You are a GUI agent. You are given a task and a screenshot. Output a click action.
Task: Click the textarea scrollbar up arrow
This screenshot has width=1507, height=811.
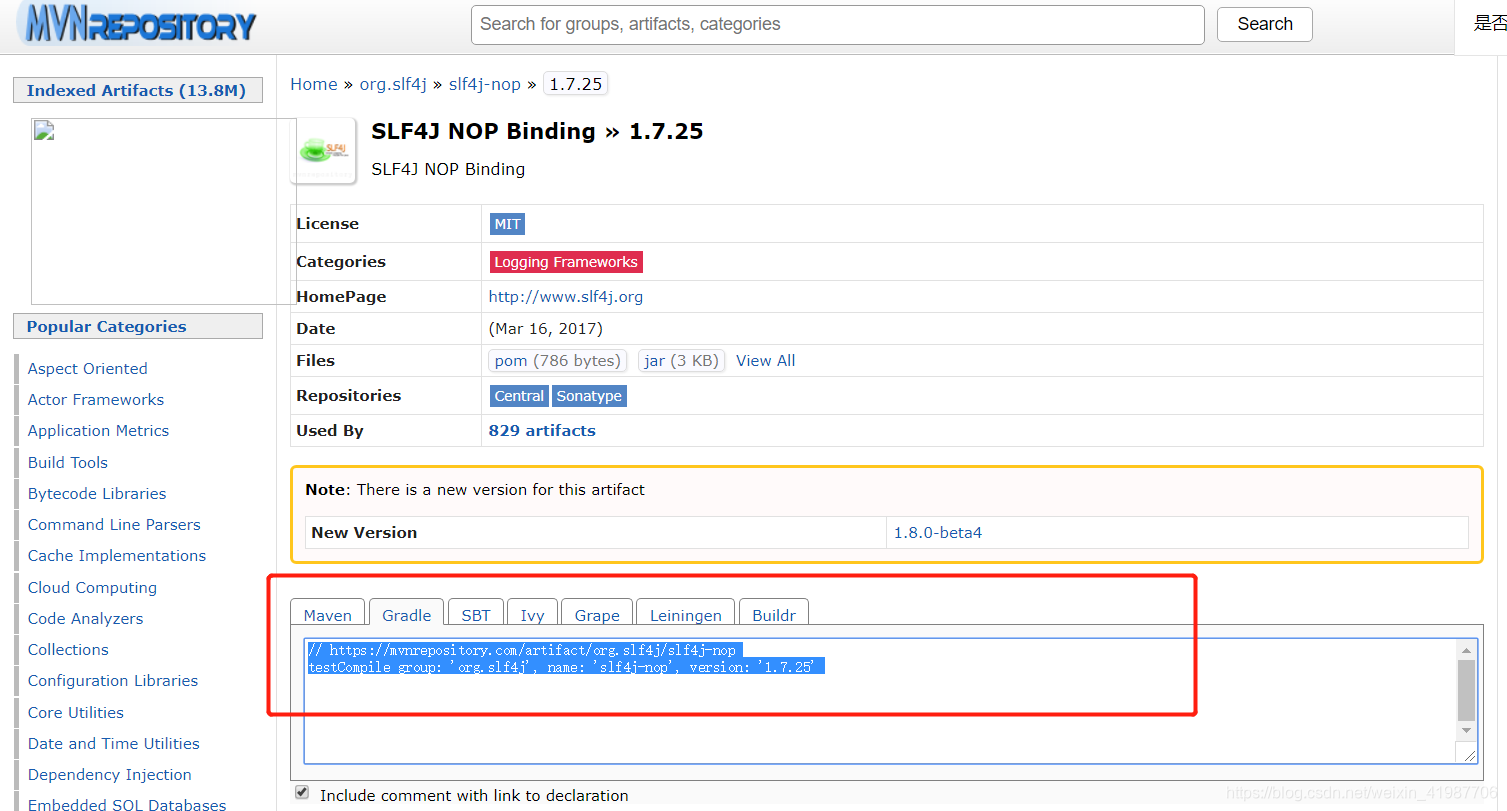click(1467, 650)
